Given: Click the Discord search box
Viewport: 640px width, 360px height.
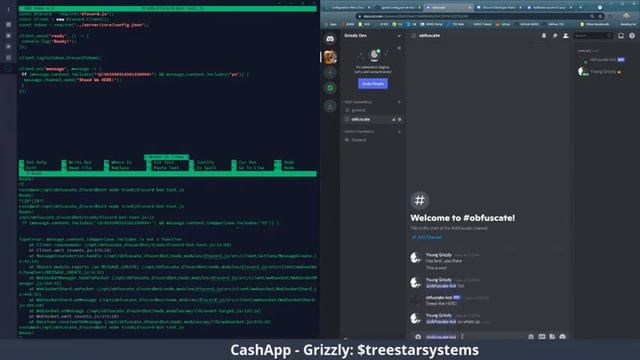Looking at the screenshot, I should pyautogui.click(x=593, y=36).
